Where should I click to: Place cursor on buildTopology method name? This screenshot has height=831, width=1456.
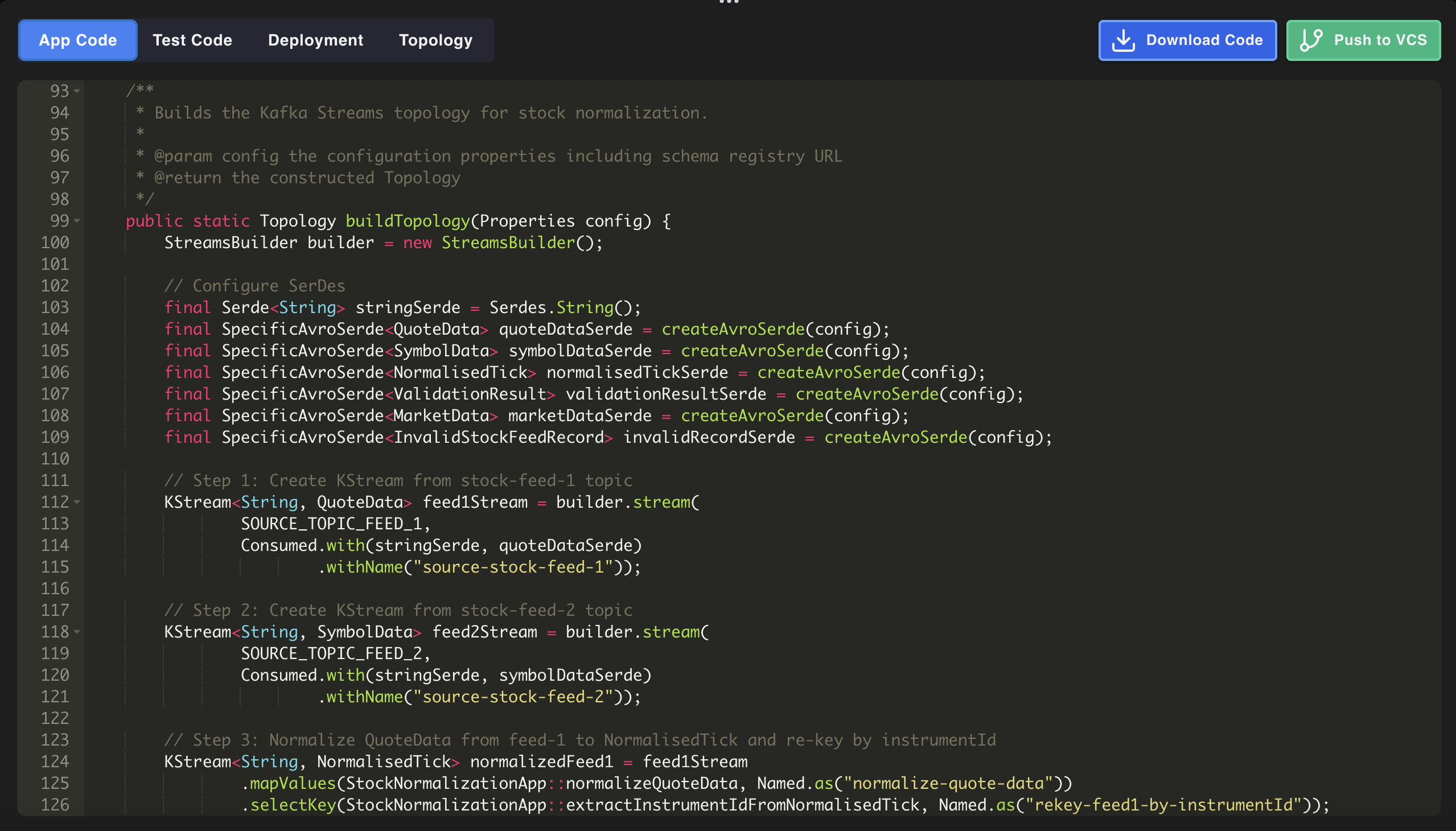click(x=407, y=221)
